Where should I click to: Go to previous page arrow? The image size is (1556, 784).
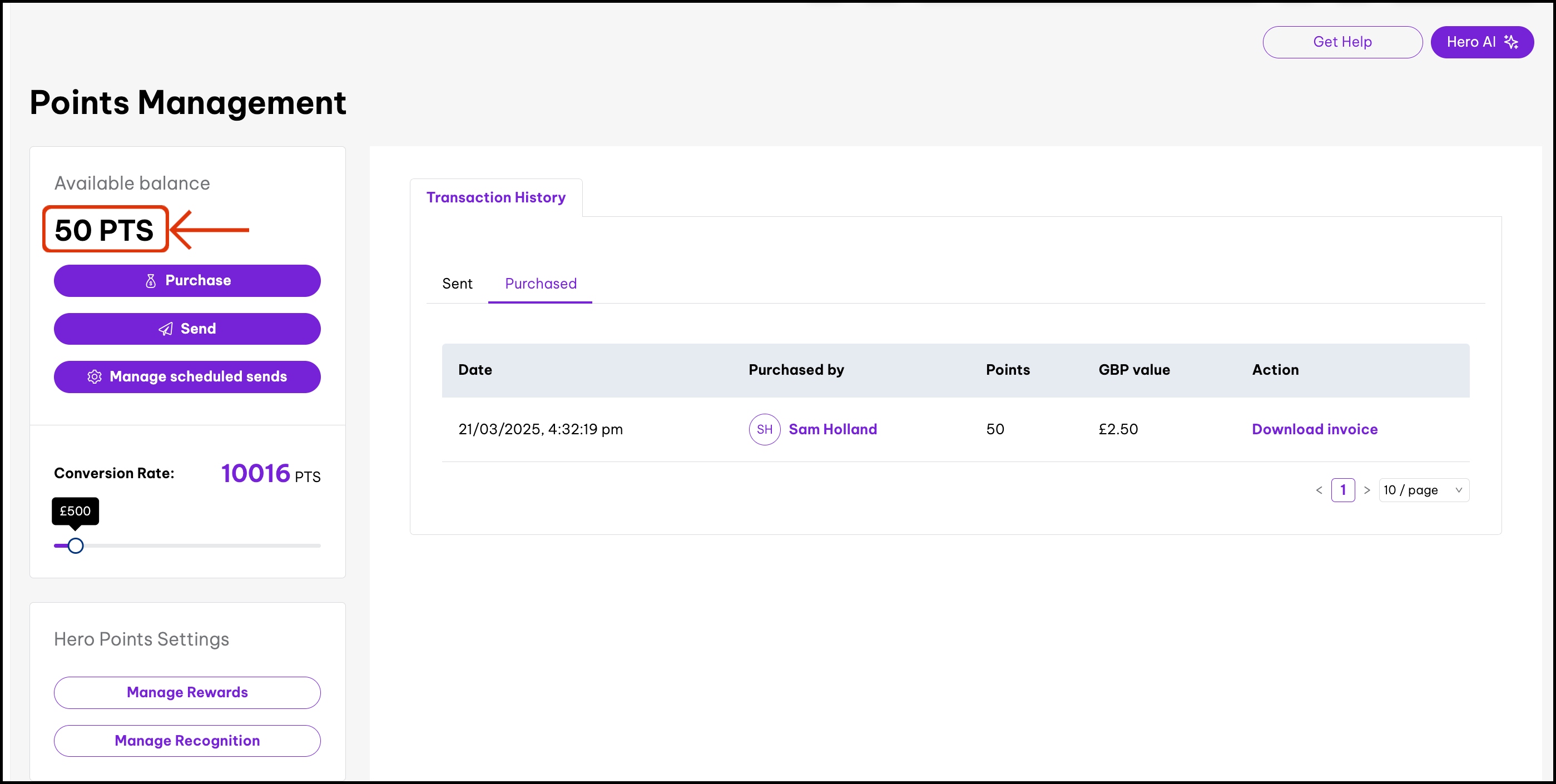click(x=1319, y=490)
